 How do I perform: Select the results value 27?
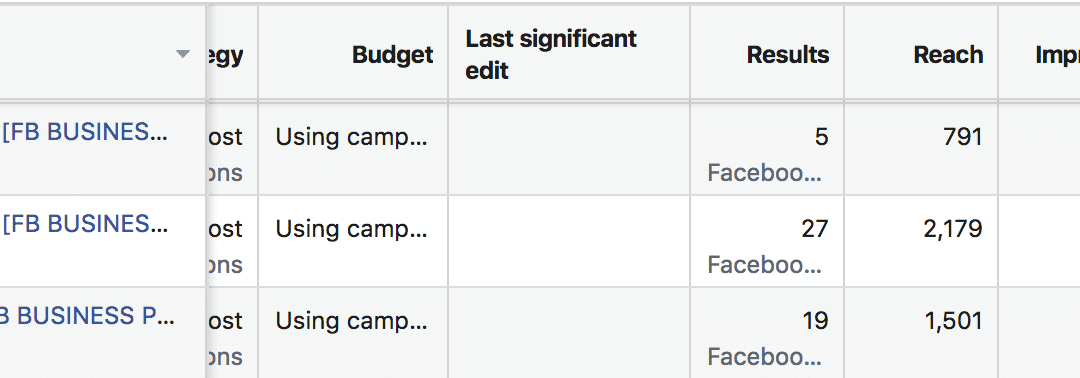[x=814, y=229]
